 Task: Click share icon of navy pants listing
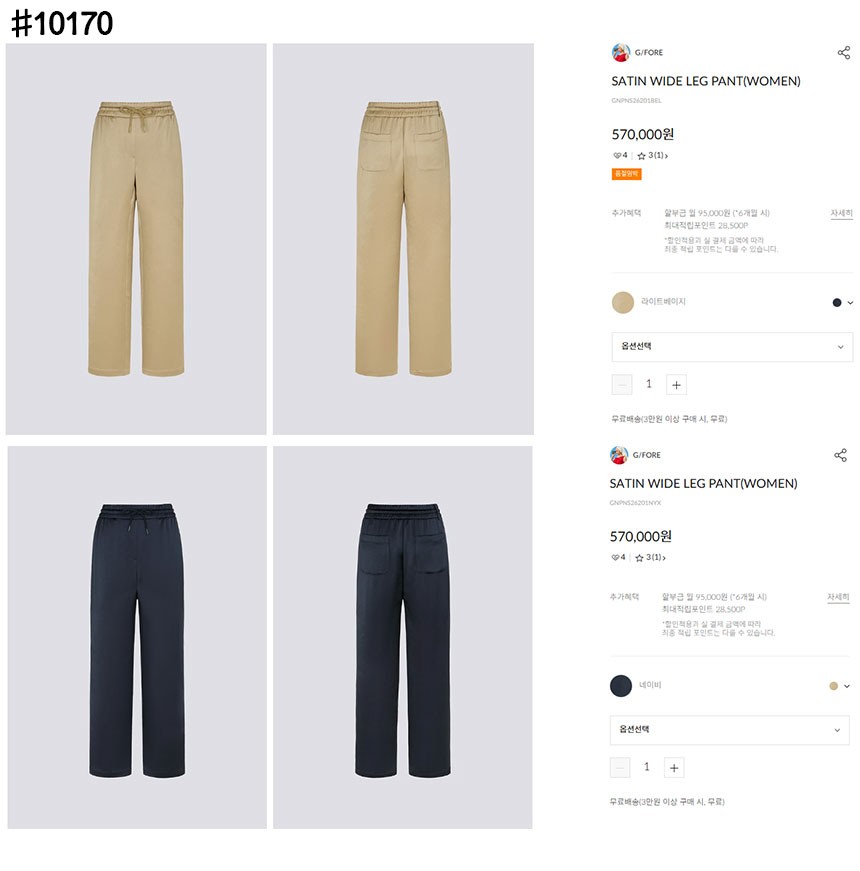click(840, 455)
